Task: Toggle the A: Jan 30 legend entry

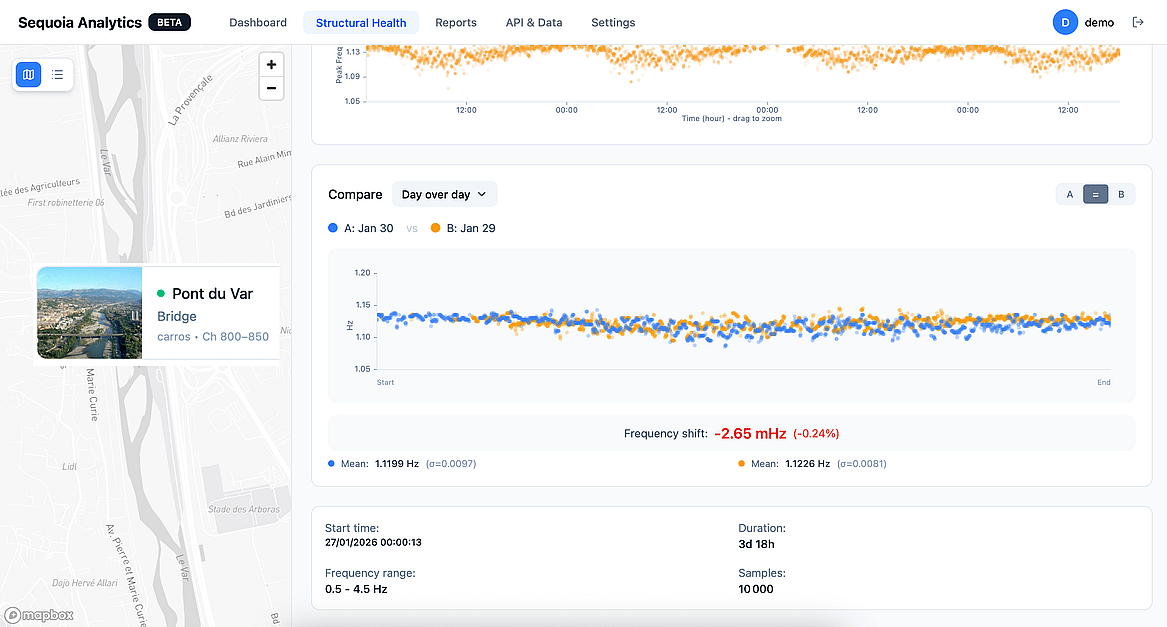Action: tap(361, 228)
